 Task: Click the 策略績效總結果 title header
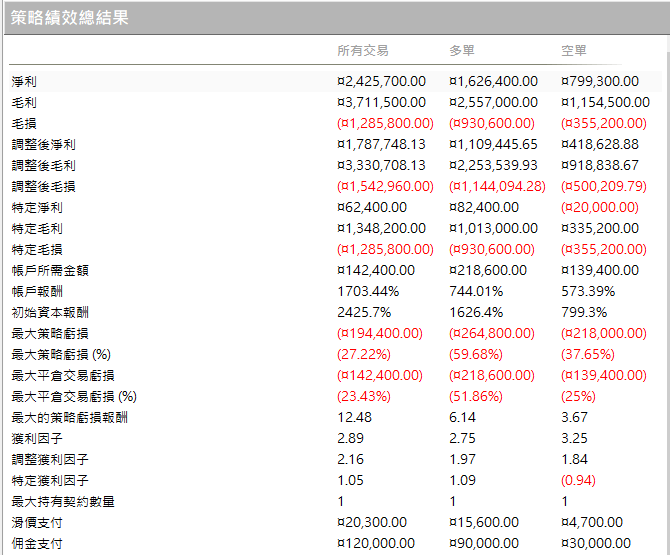[70, 18]
